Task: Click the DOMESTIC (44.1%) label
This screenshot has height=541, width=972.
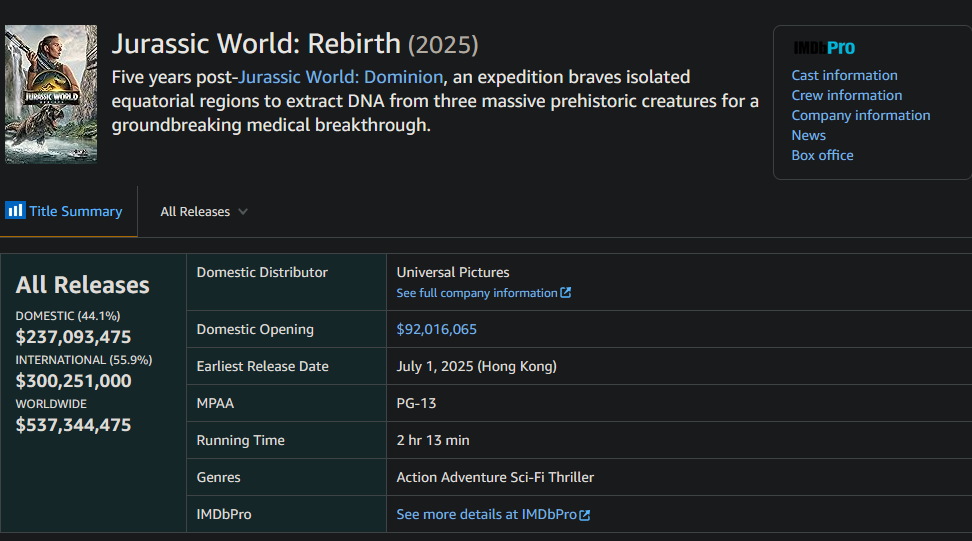Action: click(x=68, y=316)
